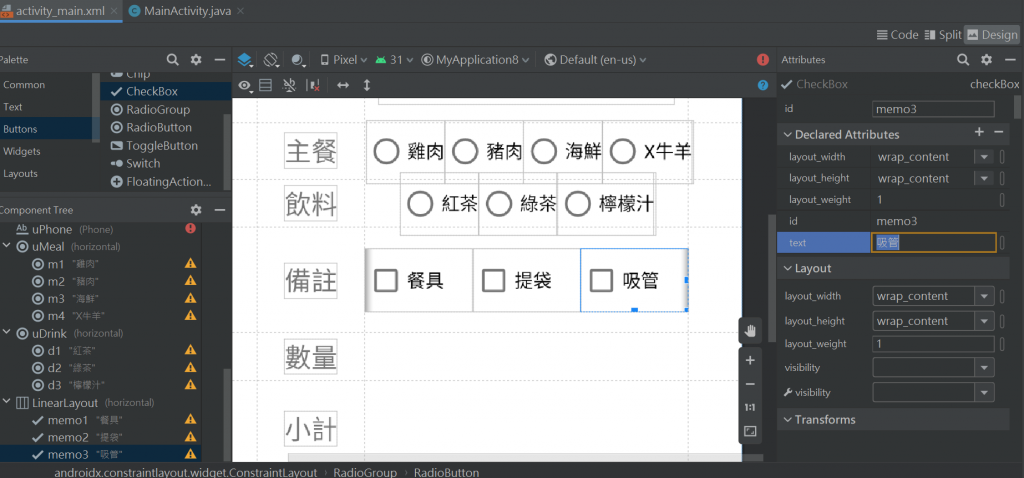This screenshot has height=478, width=1024.
Task: Zoom in with the plus button
Action: [x=750, y=360]
